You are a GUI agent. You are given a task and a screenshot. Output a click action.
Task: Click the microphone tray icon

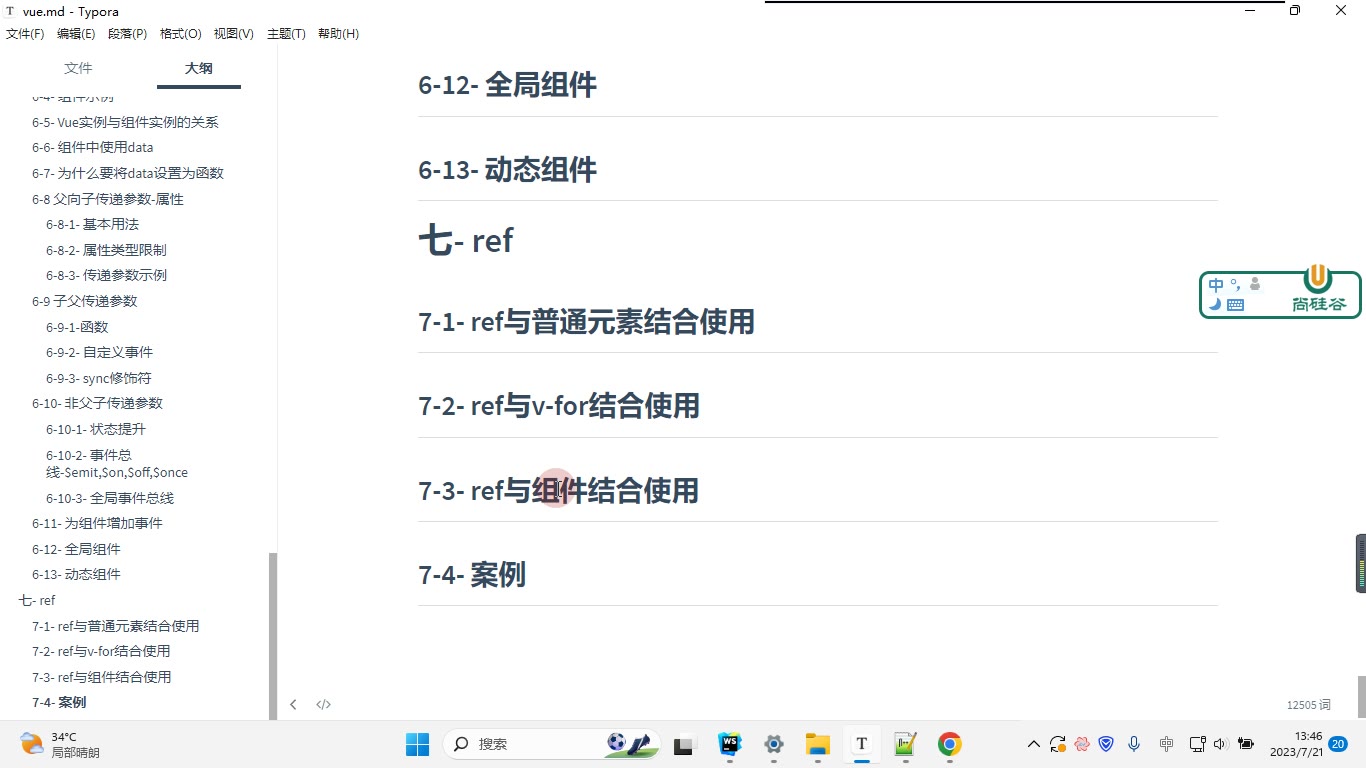(1134, 744)
